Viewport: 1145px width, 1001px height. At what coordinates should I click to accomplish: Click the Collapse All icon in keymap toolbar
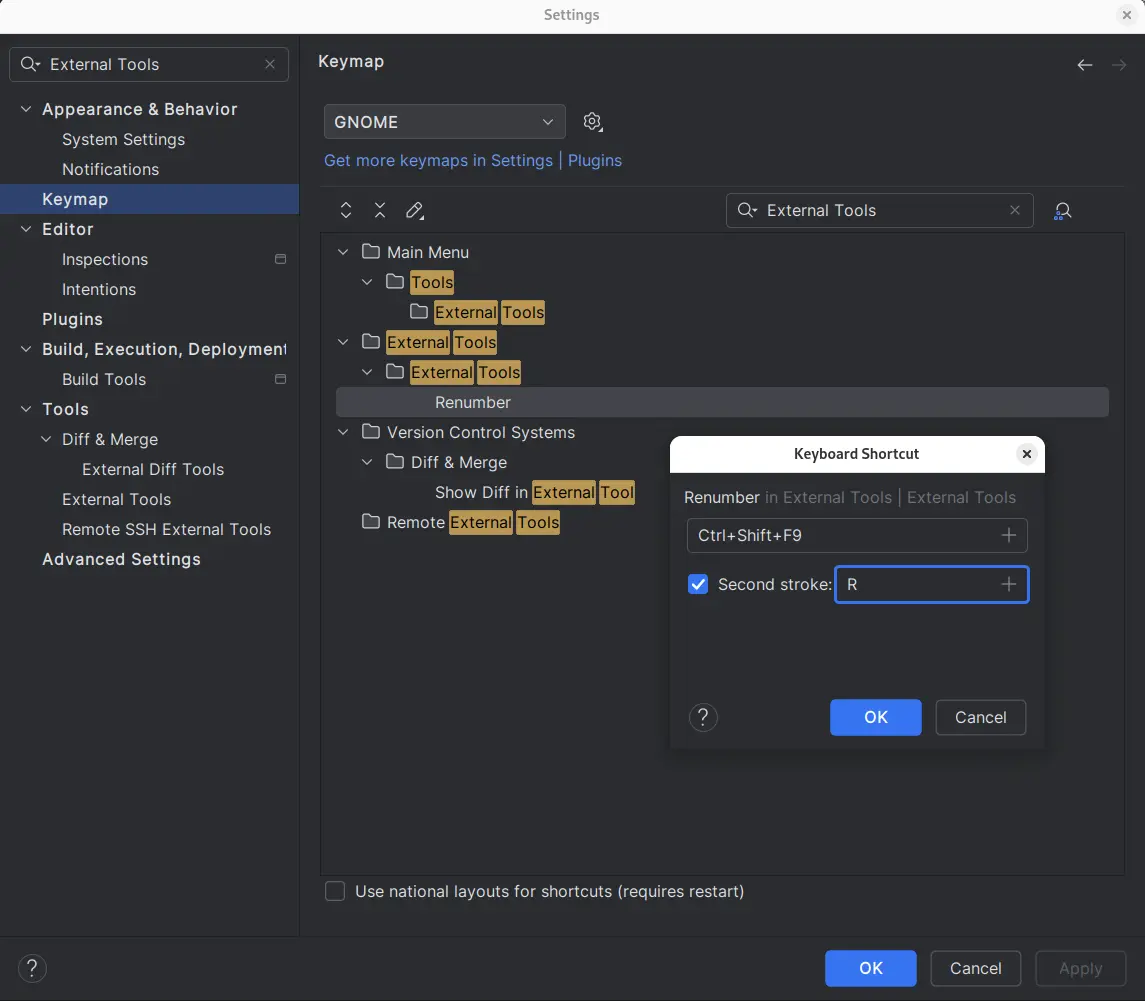click(380, 210)
